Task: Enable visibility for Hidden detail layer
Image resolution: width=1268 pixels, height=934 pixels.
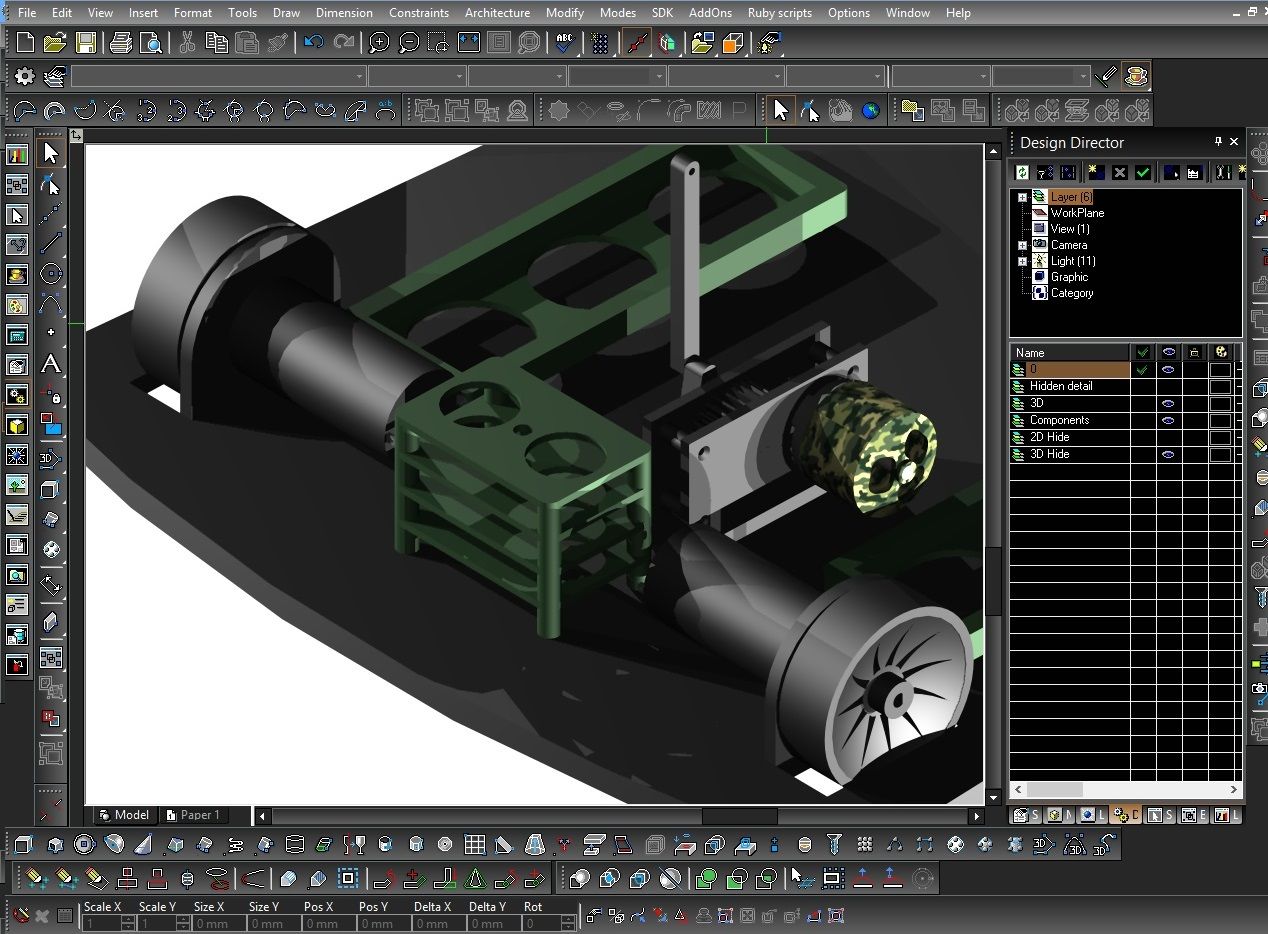Action: (1167, 386)
